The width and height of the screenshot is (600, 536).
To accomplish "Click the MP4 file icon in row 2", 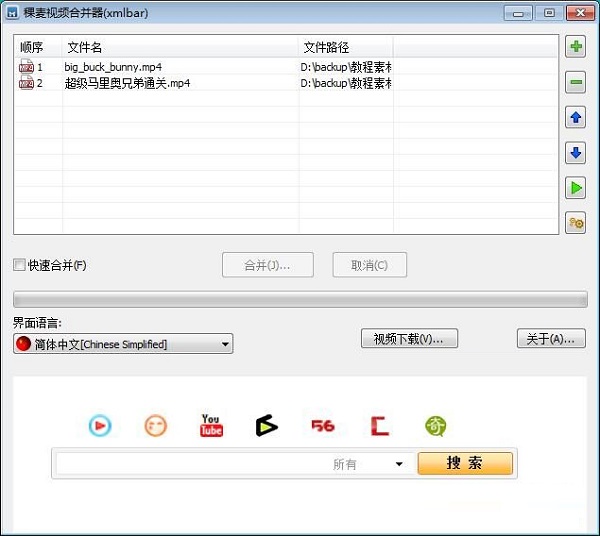I will click(x=26, y=82).
